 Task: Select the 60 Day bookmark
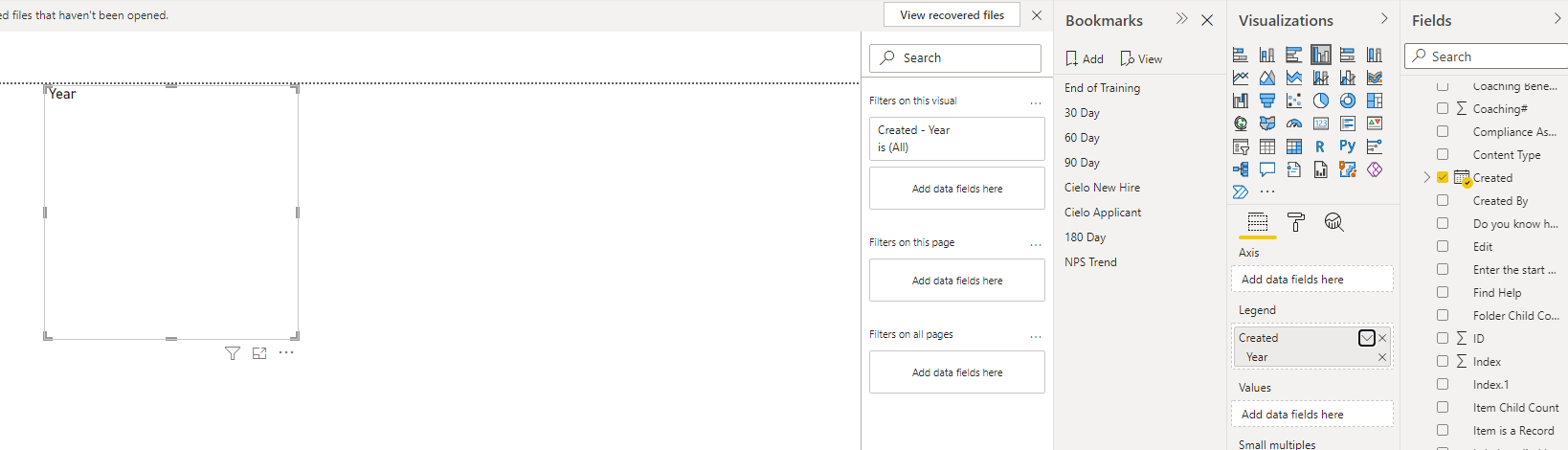tap(1082, 138)
